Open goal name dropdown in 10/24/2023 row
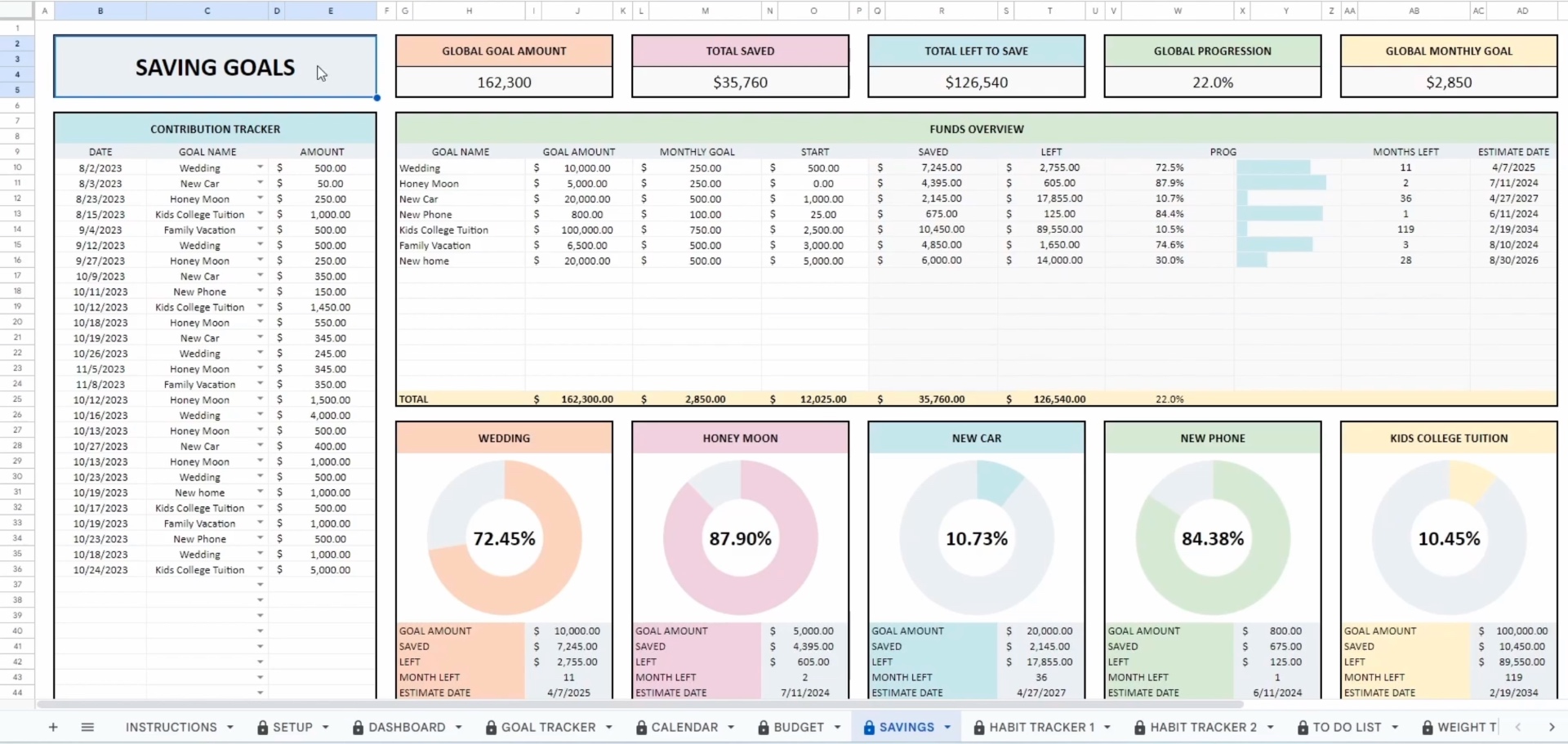 261,569
